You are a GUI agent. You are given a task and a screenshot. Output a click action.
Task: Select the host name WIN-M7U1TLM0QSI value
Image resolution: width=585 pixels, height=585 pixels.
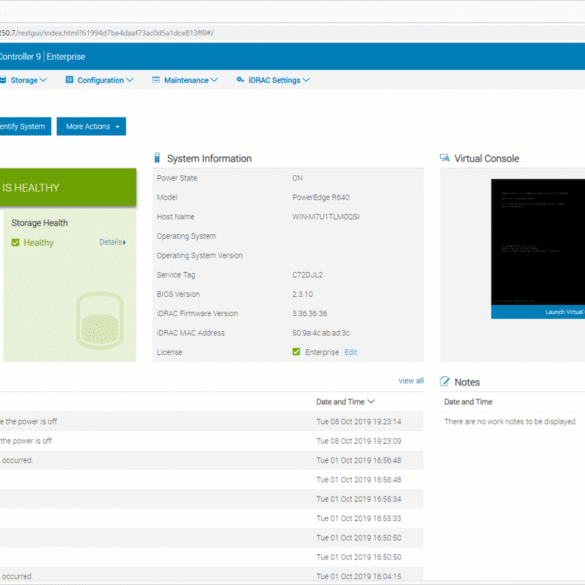click(x=326, y=217)
